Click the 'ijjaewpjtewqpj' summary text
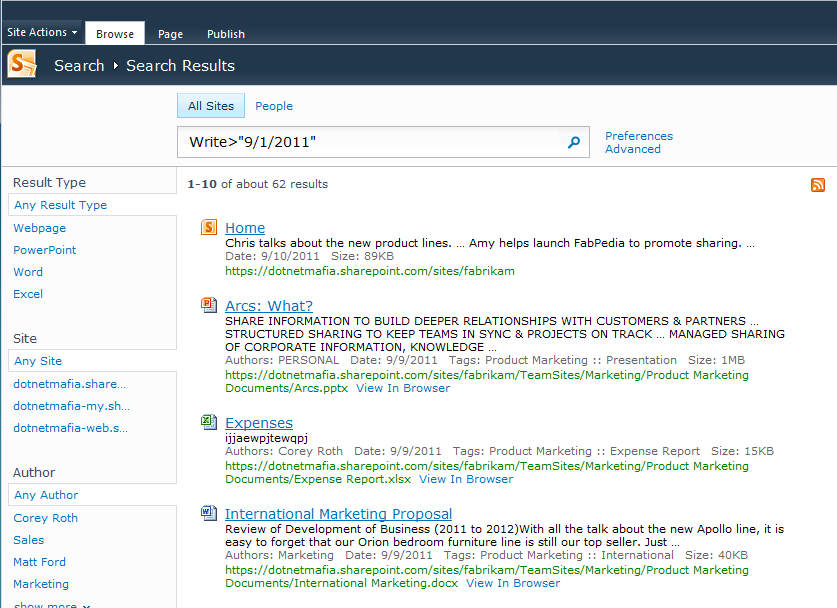 point(266,438)
